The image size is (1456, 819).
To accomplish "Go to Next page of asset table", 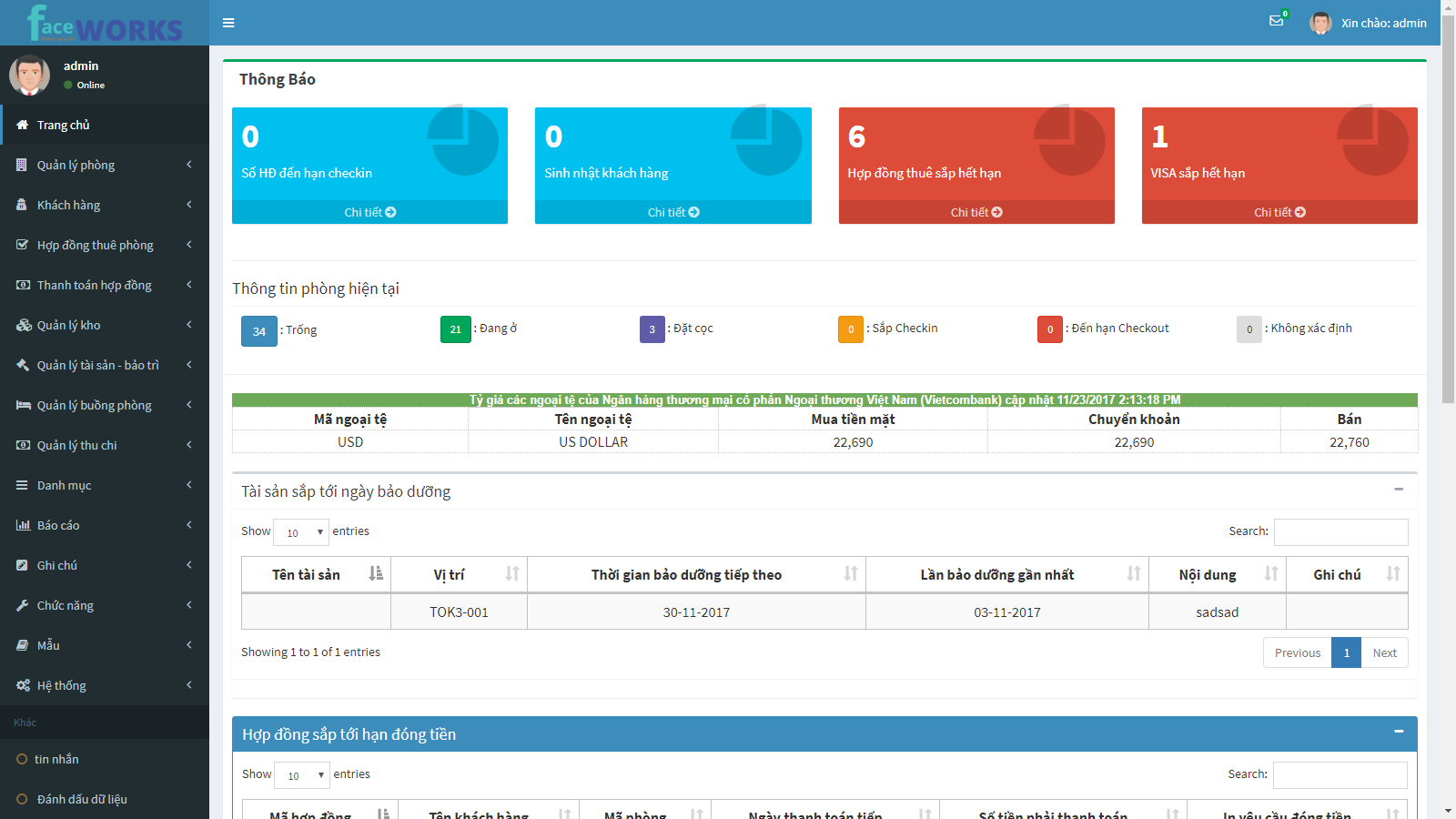I will (x=1384, y=652).
